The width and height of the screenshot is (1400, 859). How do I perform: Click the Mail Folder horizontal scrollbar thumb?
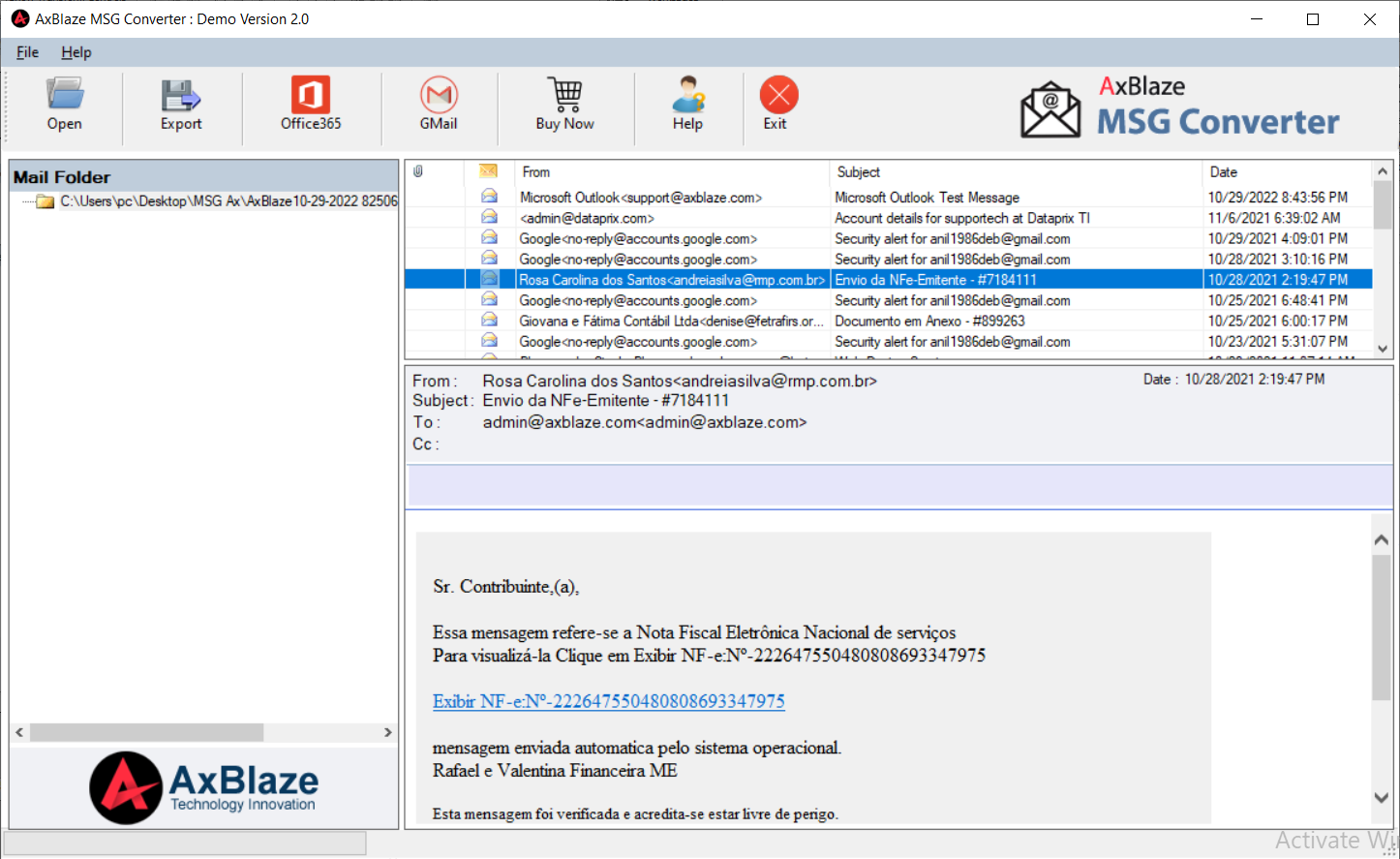click(x=146, y=732)
